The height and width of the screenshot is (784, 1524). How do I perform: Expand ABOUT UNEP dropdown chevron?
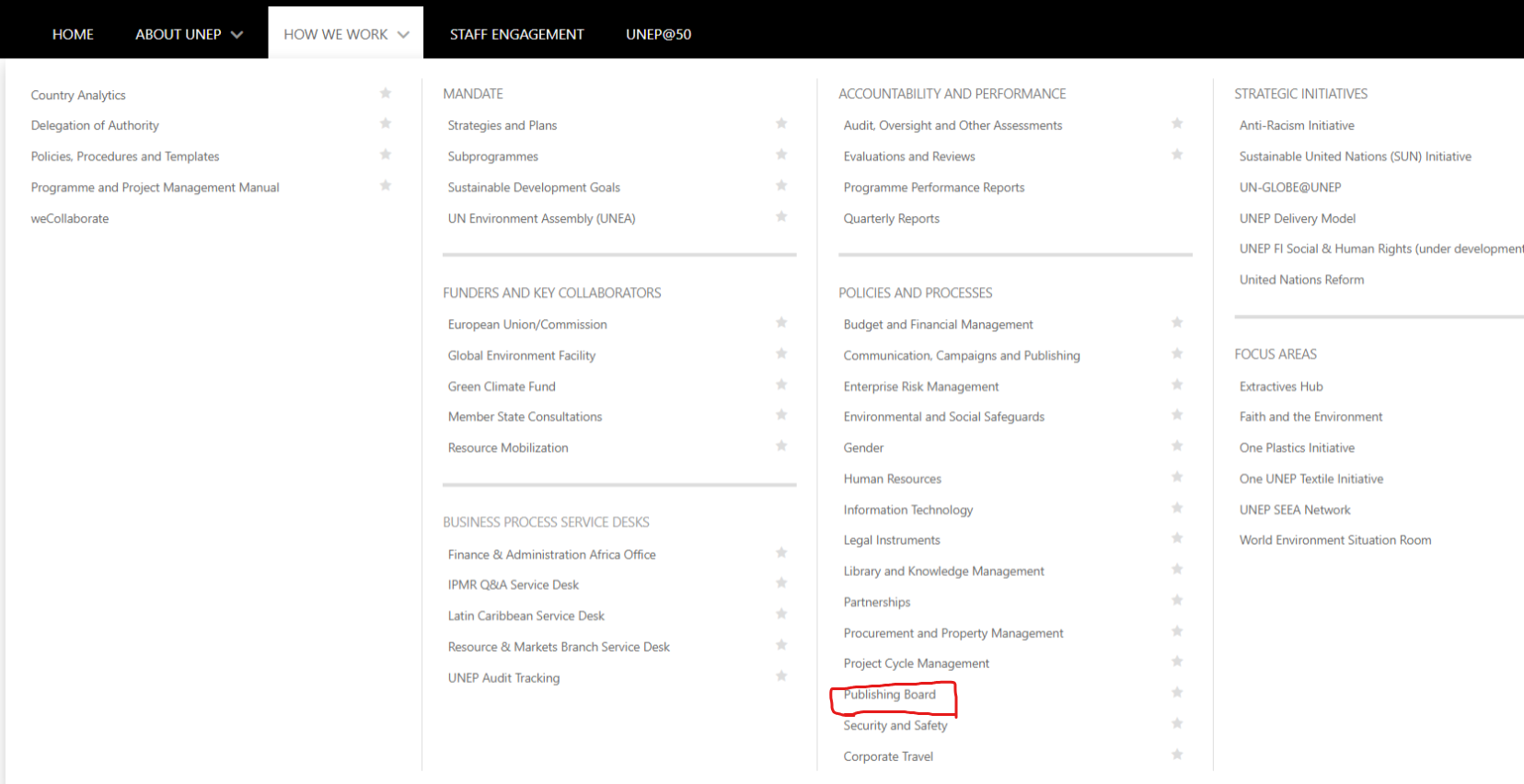[237, 35]
